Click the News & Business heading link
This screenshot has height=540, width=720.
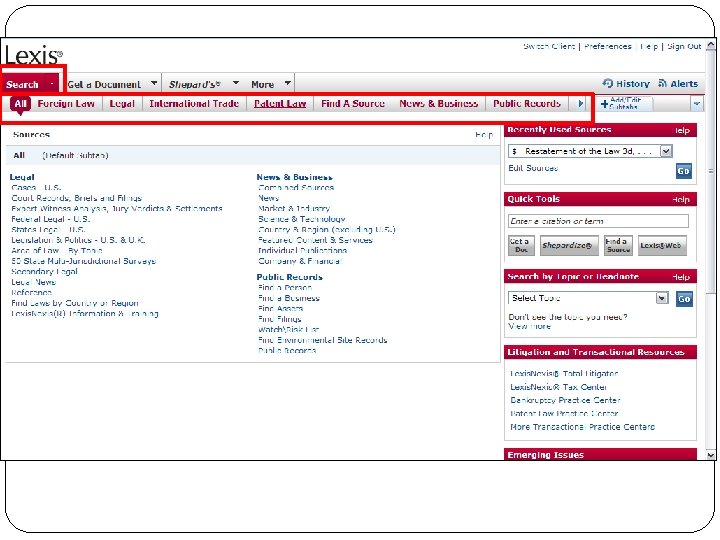(x=294, y=177)
